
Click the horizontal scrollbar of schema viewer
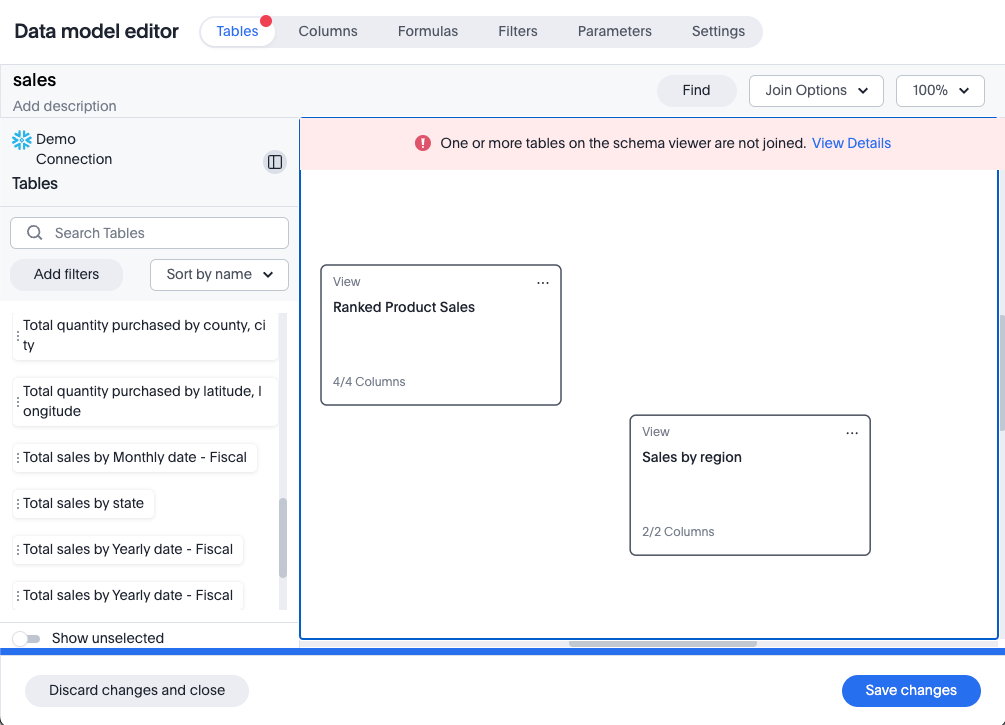tap(662, 644)
